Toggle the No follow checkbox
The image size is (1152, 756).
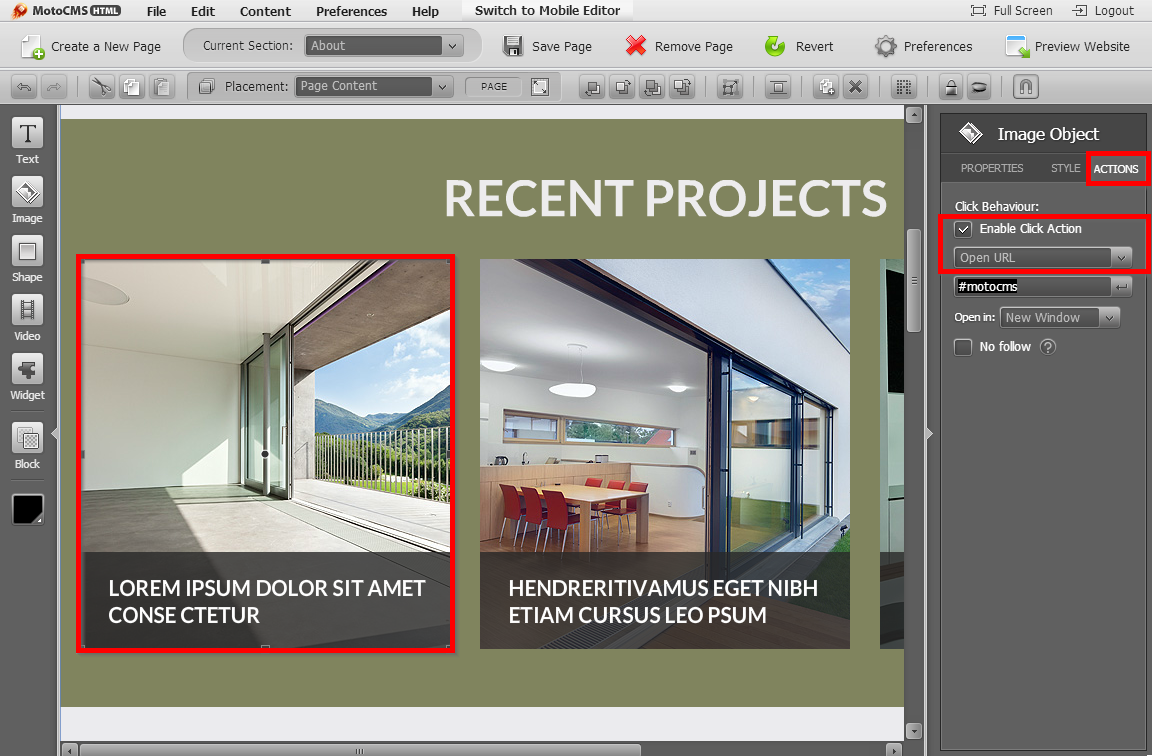(x=963, y=347)
